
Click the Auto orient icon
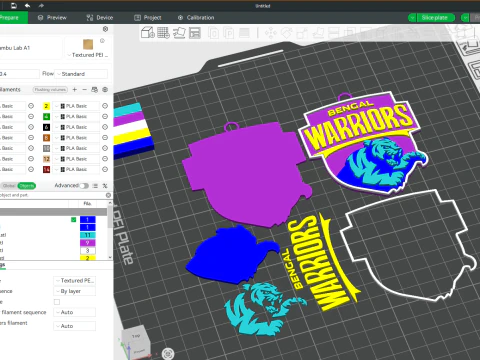click(x=179, y=33)
